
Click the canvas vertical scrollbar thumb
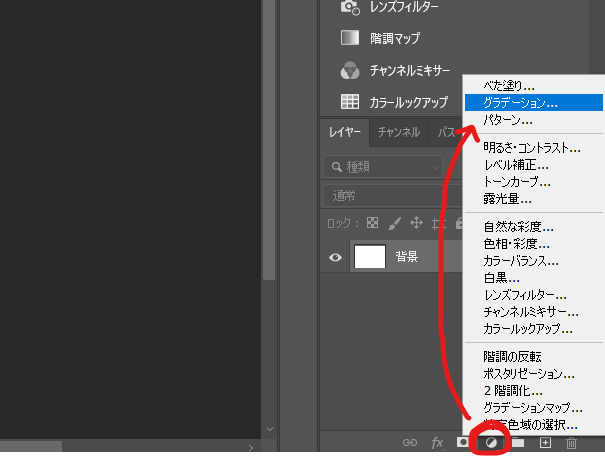(269, 139)
